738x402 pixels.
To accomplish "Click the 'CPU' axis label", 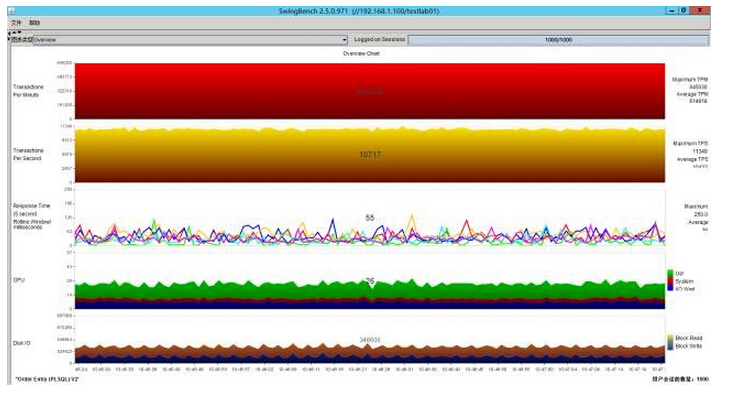I will (x=19, y=280).
